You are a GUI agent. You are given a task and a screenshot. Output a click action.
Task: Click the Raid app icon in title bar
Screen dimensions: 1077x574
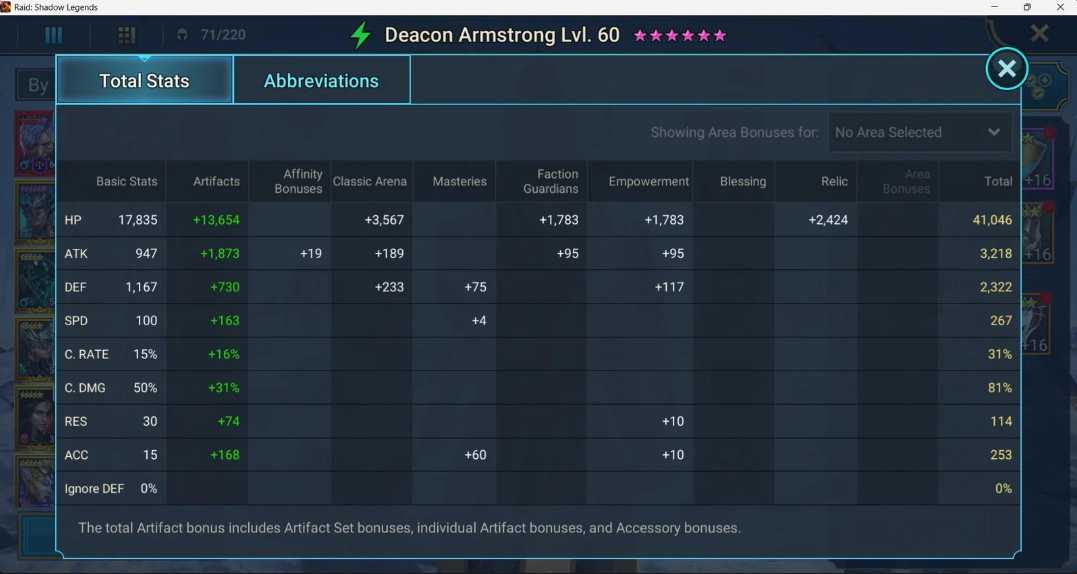tap(5, 7)
